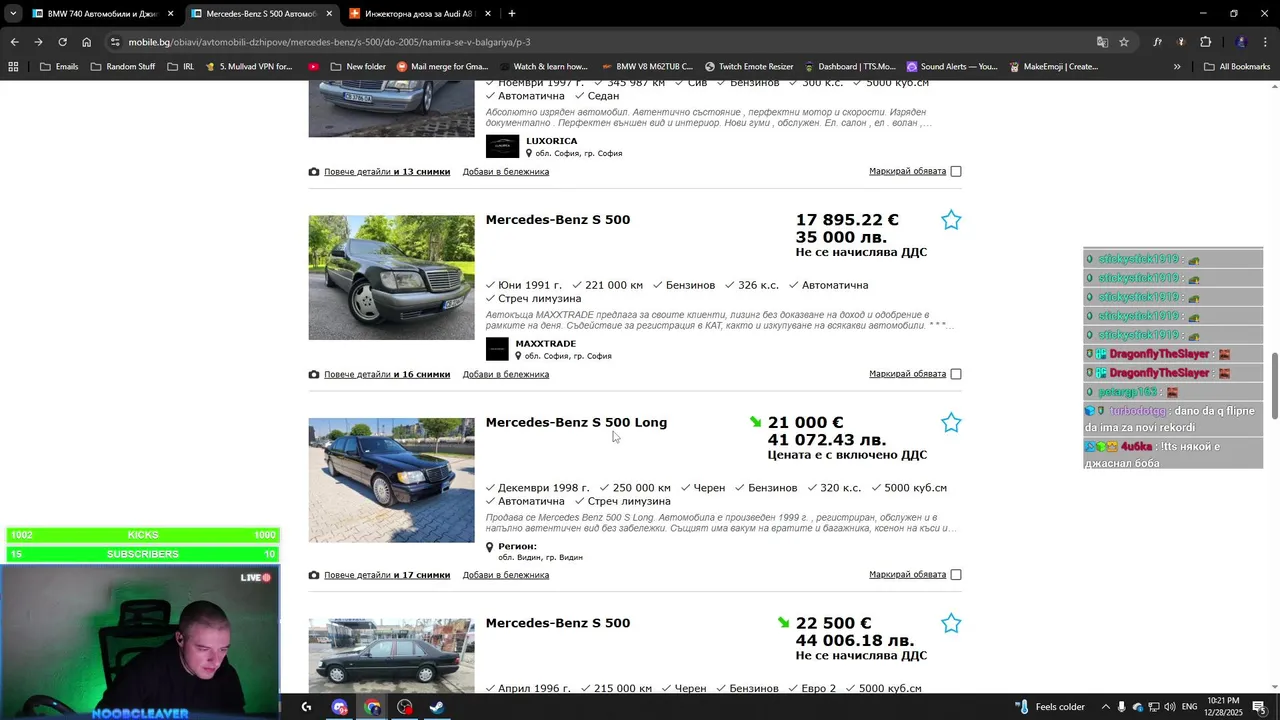The height and width of the screenshot is (720, 1280).
Task: Open the Chrome taskbar icon
Action: pyautogui.click(x=372, y=707)
